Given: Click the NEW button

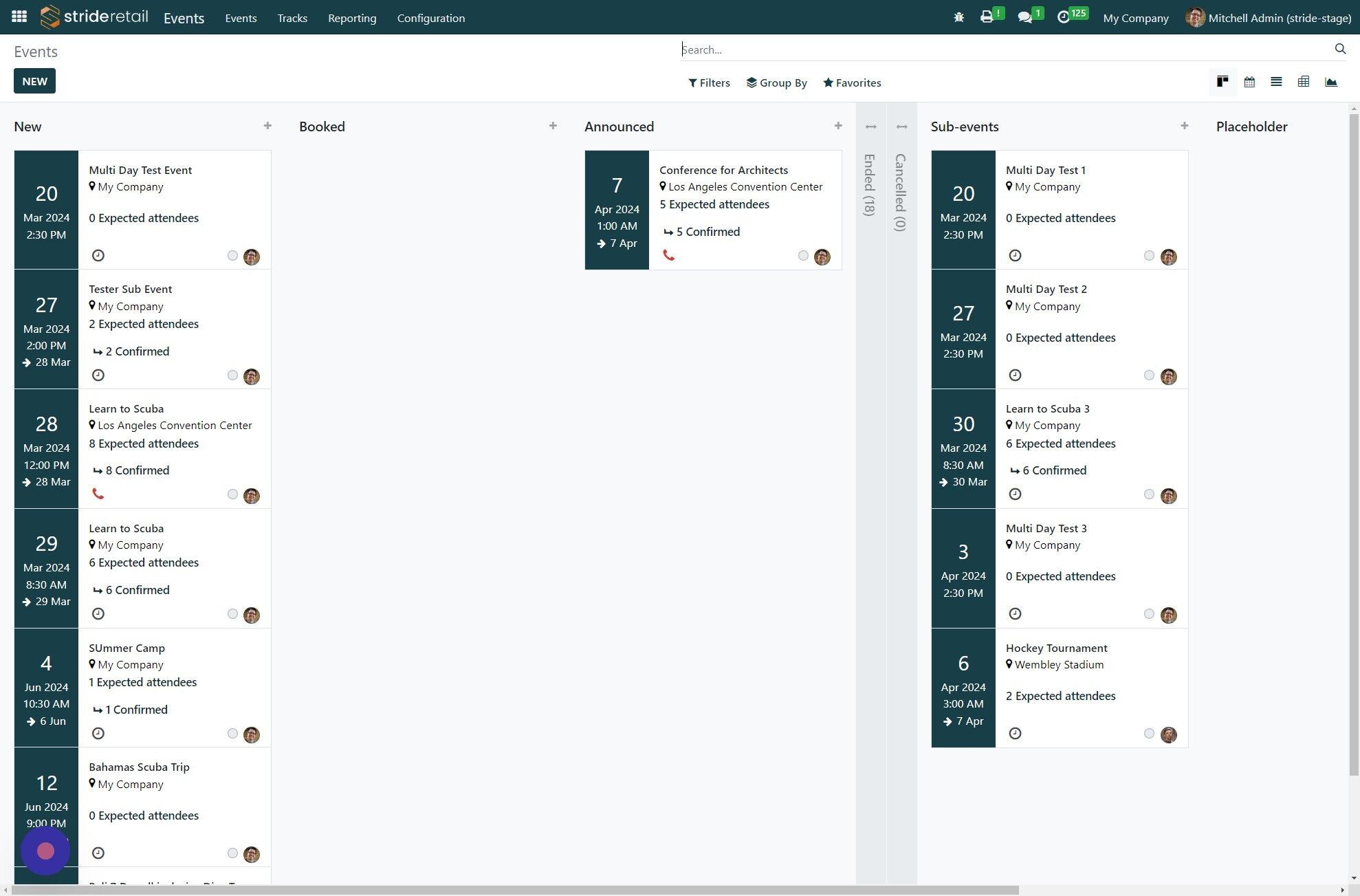Looking at the screenshot, I should 34,81.
